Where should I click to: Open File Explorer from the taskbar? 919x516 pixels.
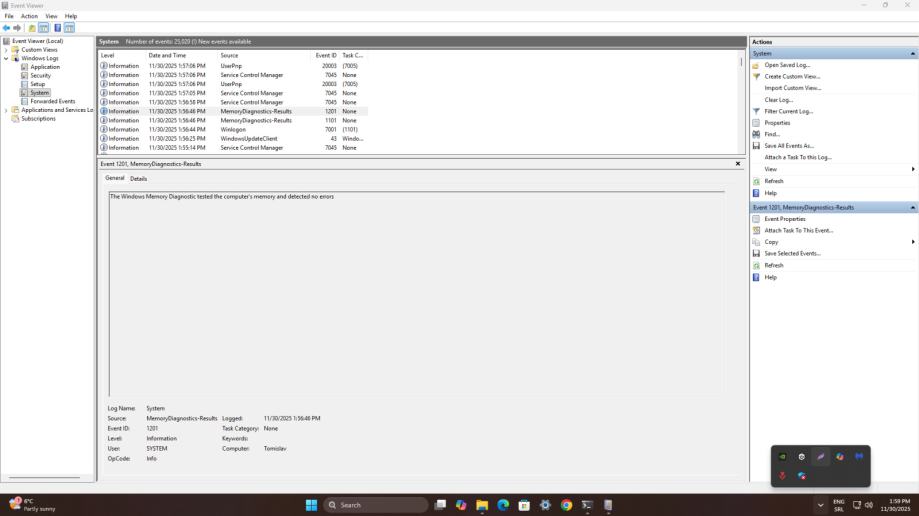coord(482,505)
